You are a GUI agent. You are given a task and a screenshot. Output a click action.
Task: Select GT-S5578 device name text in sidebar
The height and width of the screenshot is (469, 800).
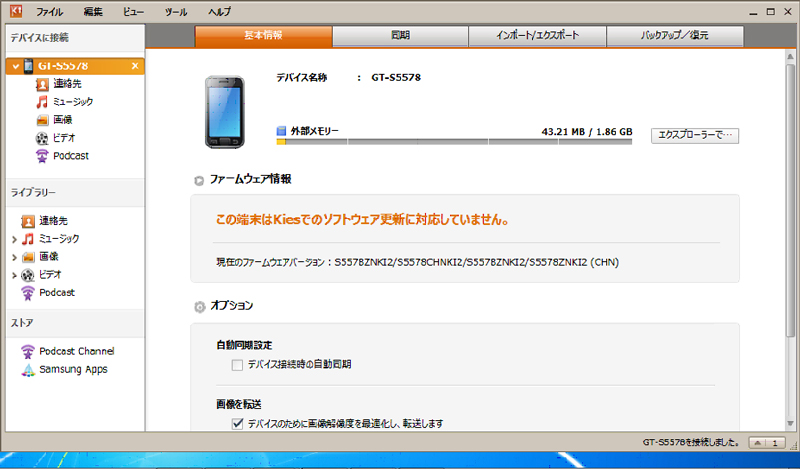[x=63, y=66]
